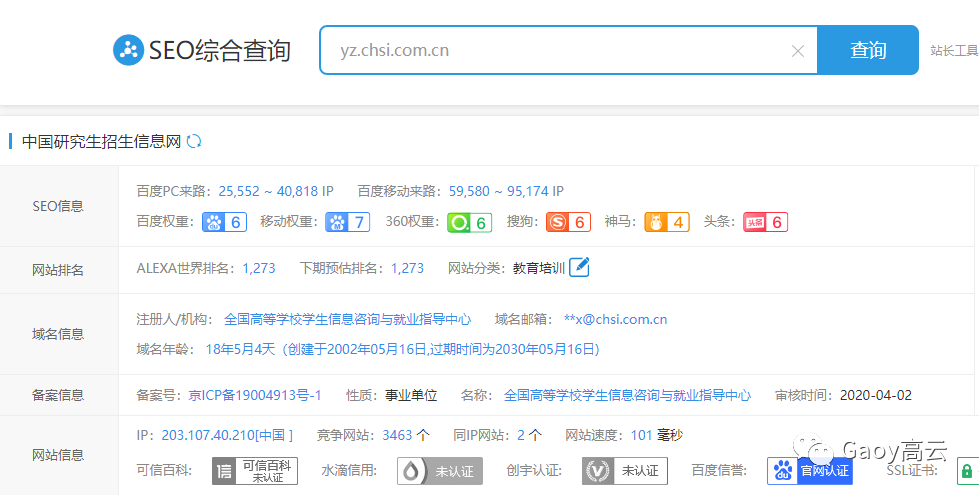Click the 水滴信用 未认证 badge
Viewport: 979px width, 495px height.
[440, 471]
